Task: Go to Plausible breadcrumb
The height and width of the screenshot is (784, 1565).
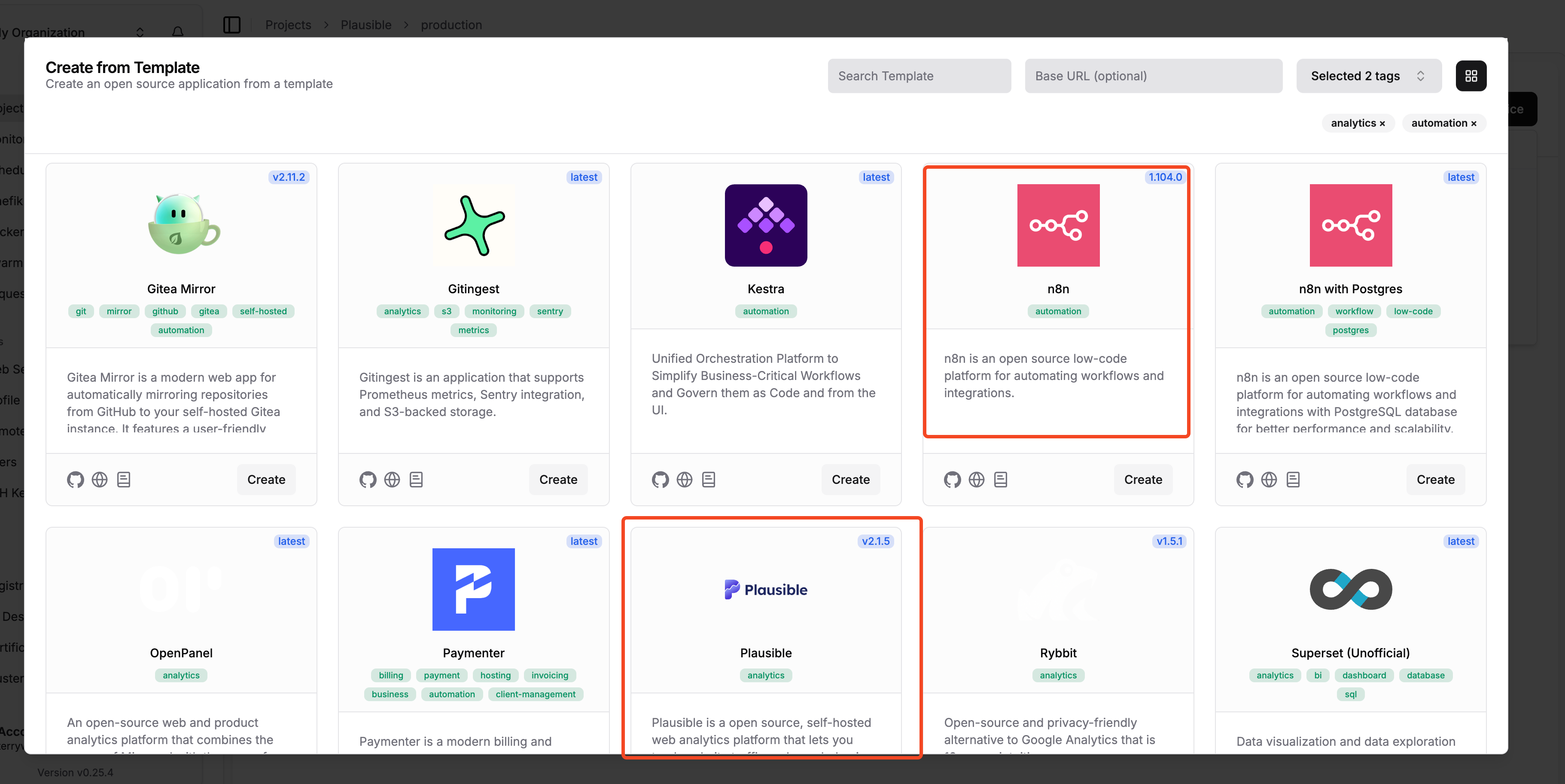Action: pyautogui.click(x=366, y=25)
